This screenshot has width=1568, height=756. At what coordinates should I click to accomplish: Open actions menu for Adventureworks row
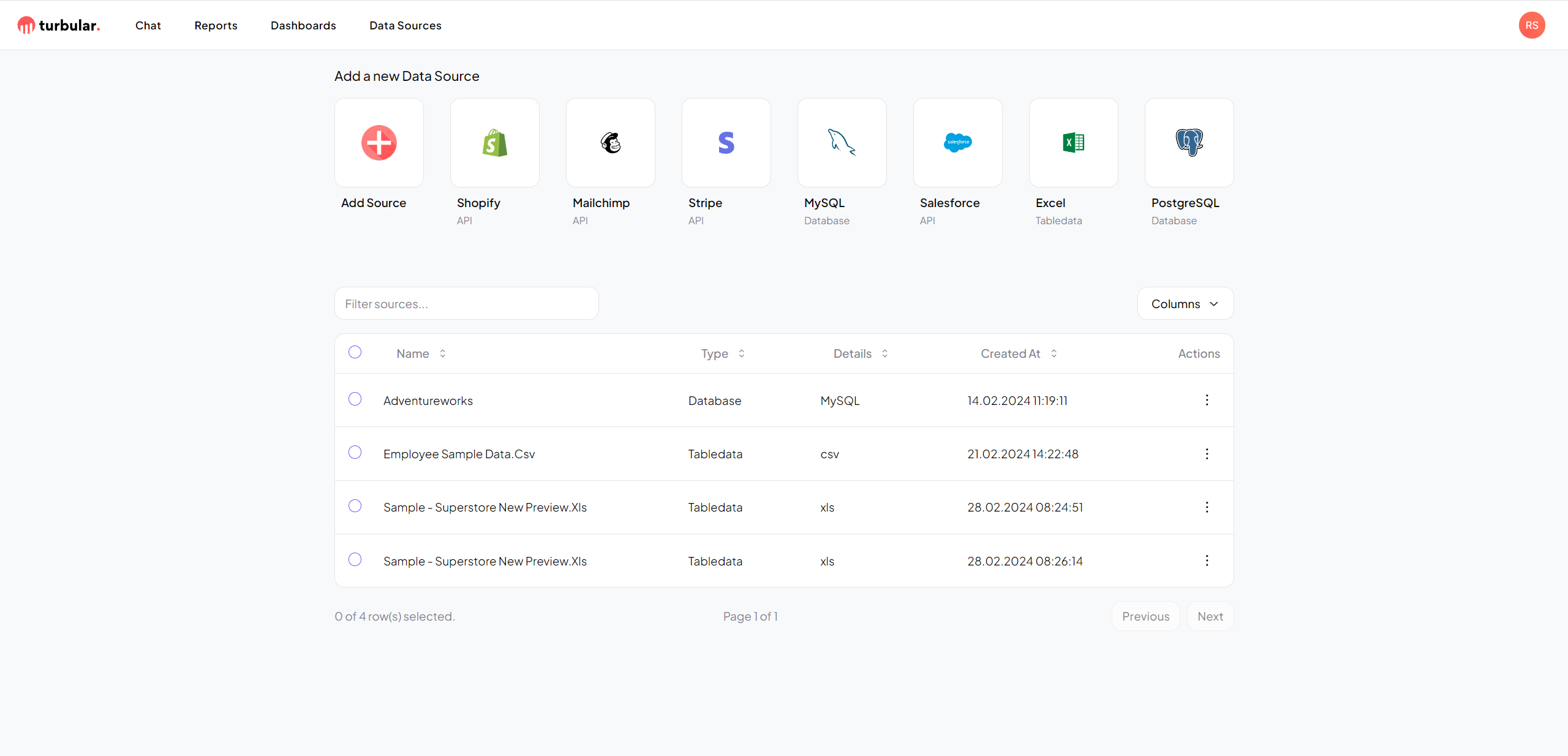pyautogui.click(x=1207, y=400)
